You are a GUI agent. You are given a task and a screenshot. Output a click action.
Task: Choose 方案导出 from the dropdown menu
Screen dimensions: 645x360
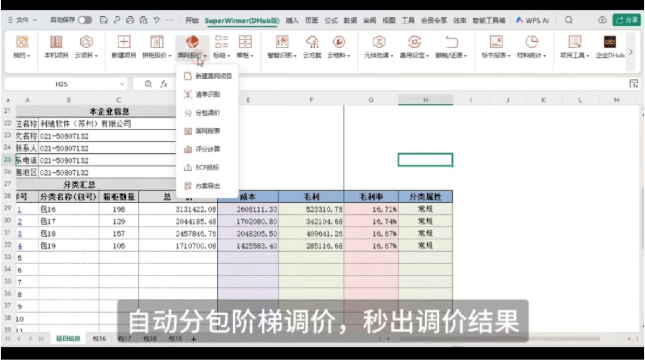click(x=208, y=186)
